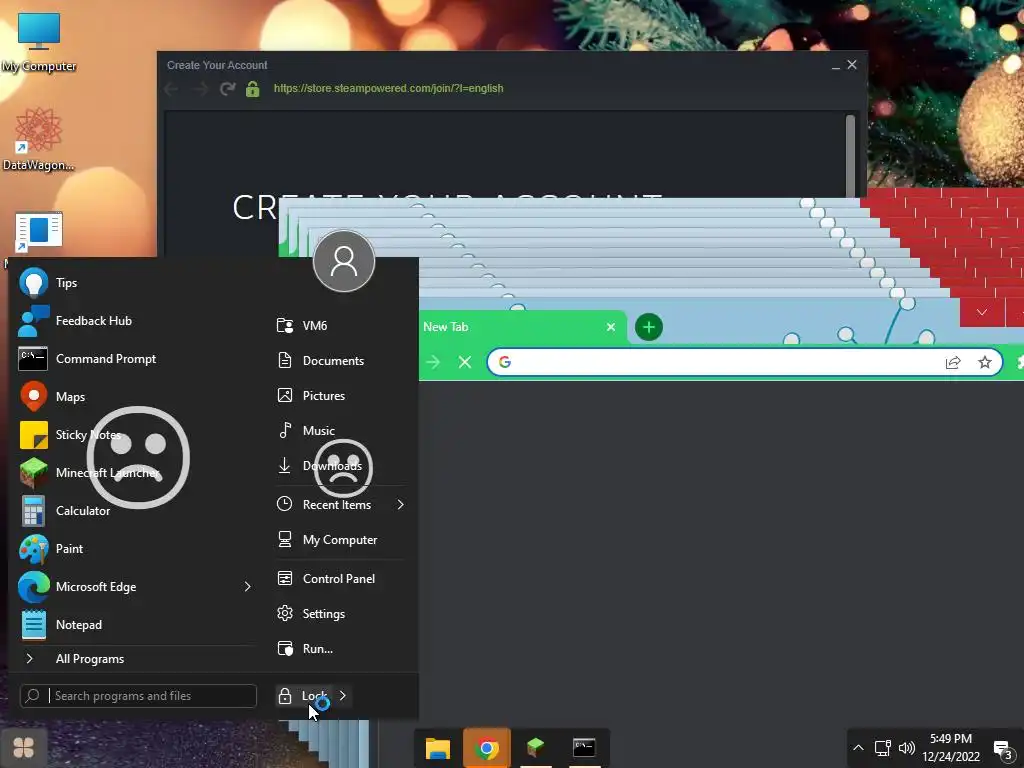
Task: Click the Steam secure lock icon
Action: click(x=253, y=88)
